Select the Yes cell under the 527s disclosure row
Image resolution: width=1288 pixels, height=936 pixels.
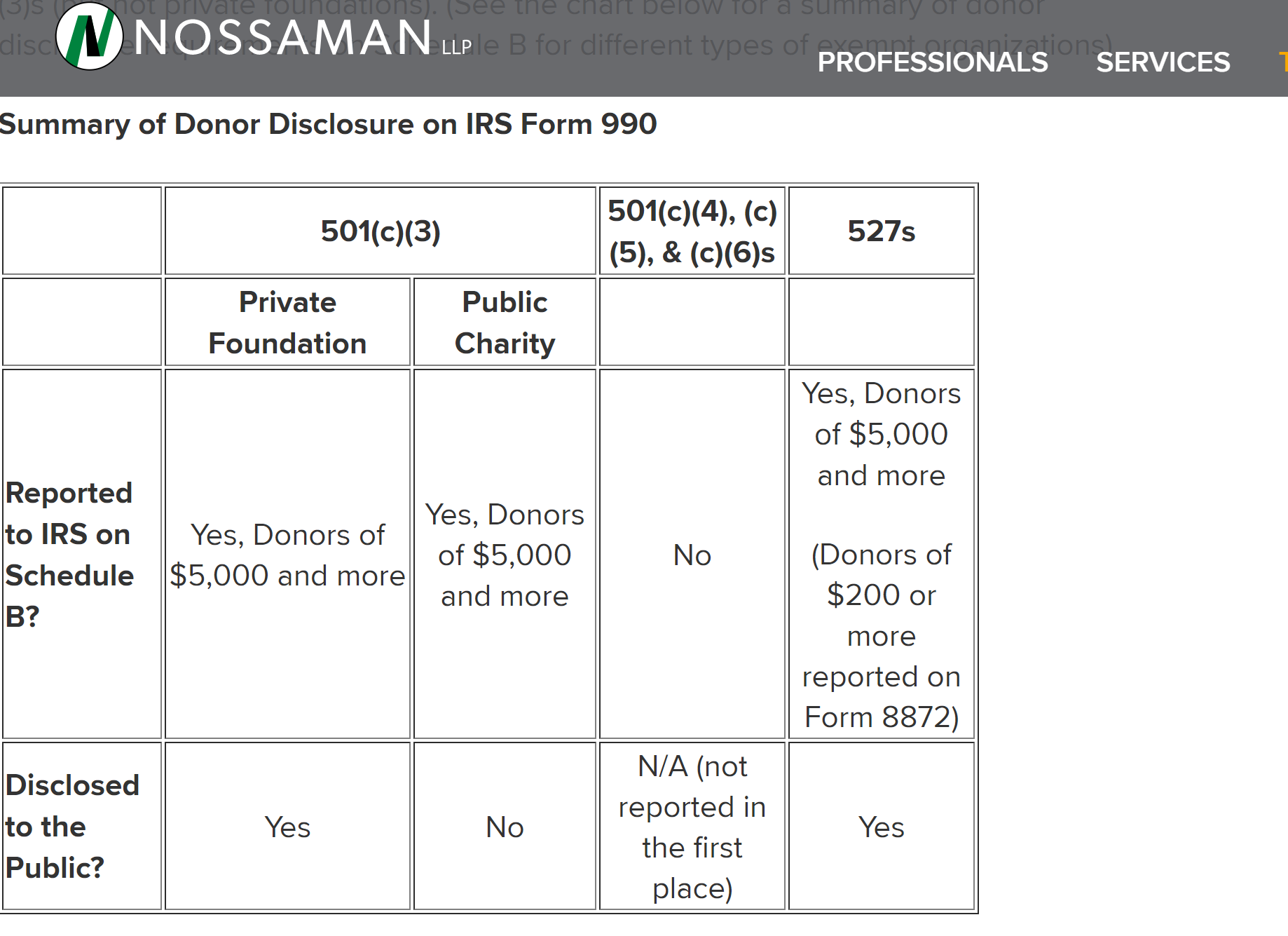click(881, 827)
